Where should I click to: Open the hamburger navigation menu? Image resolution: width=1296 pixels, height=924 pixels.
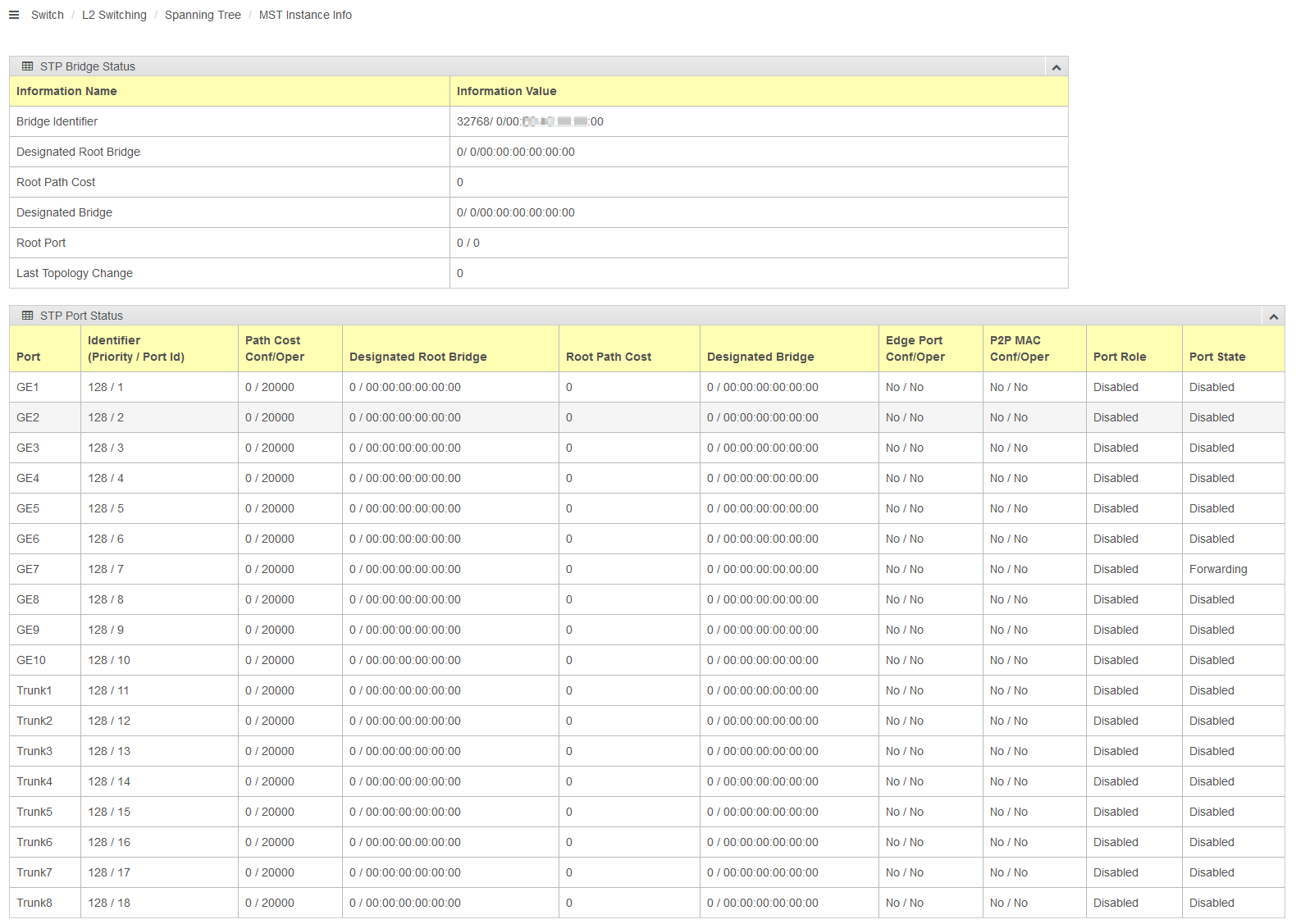click(x=14, y=15)
